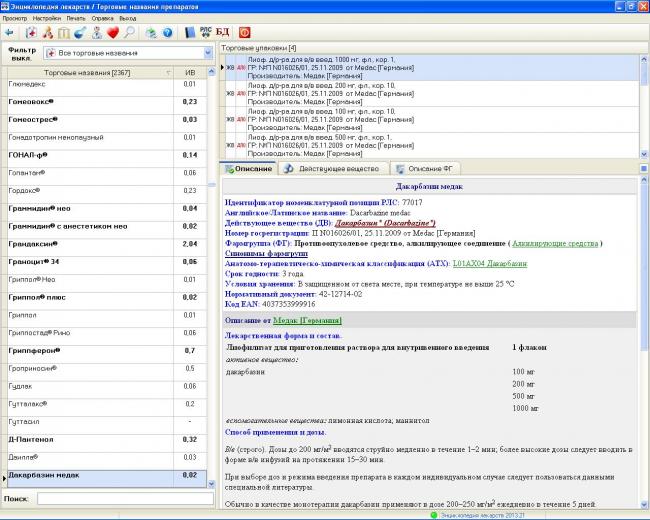Click the red power exit icon
The image size is (650, 520).
tap(245, 32)
